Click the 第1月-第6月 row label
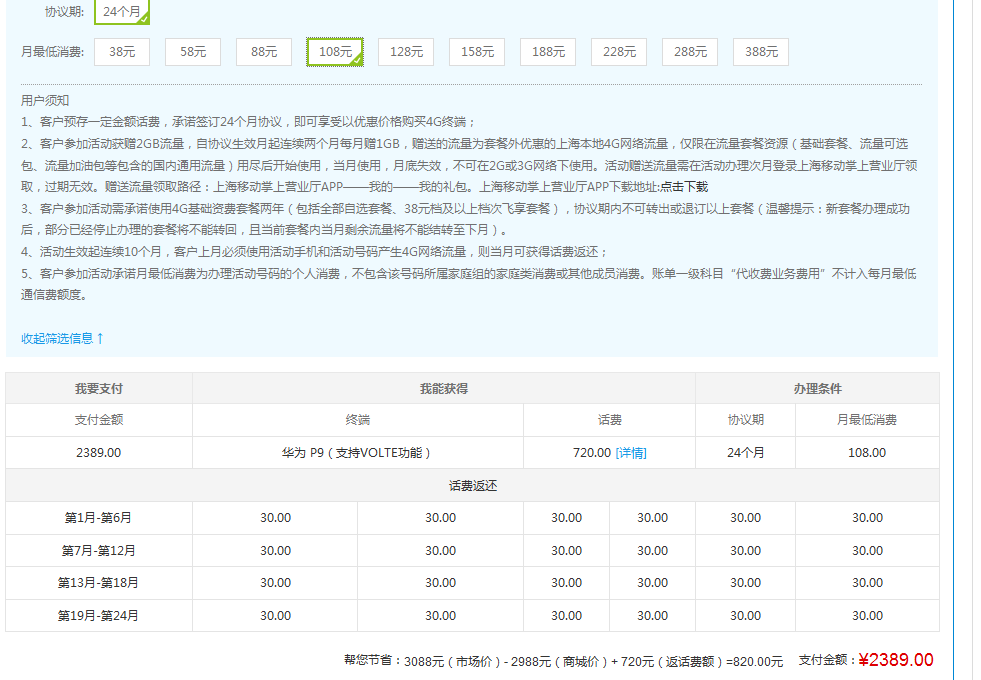 click(x=98, y=518)
